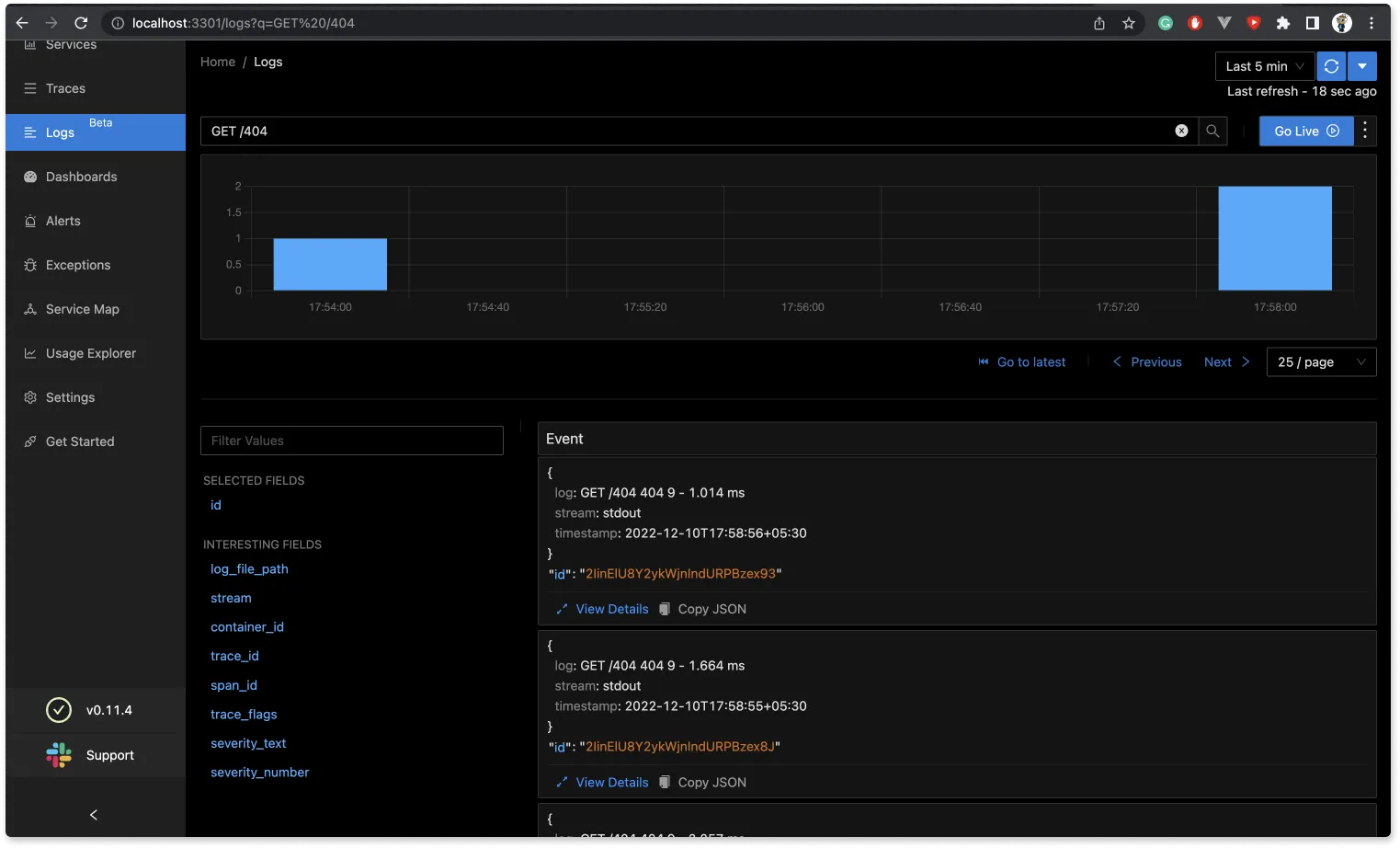Open the Service Map view
The width and height of the screenshot is (1400, 848).
tap(96, 309)
